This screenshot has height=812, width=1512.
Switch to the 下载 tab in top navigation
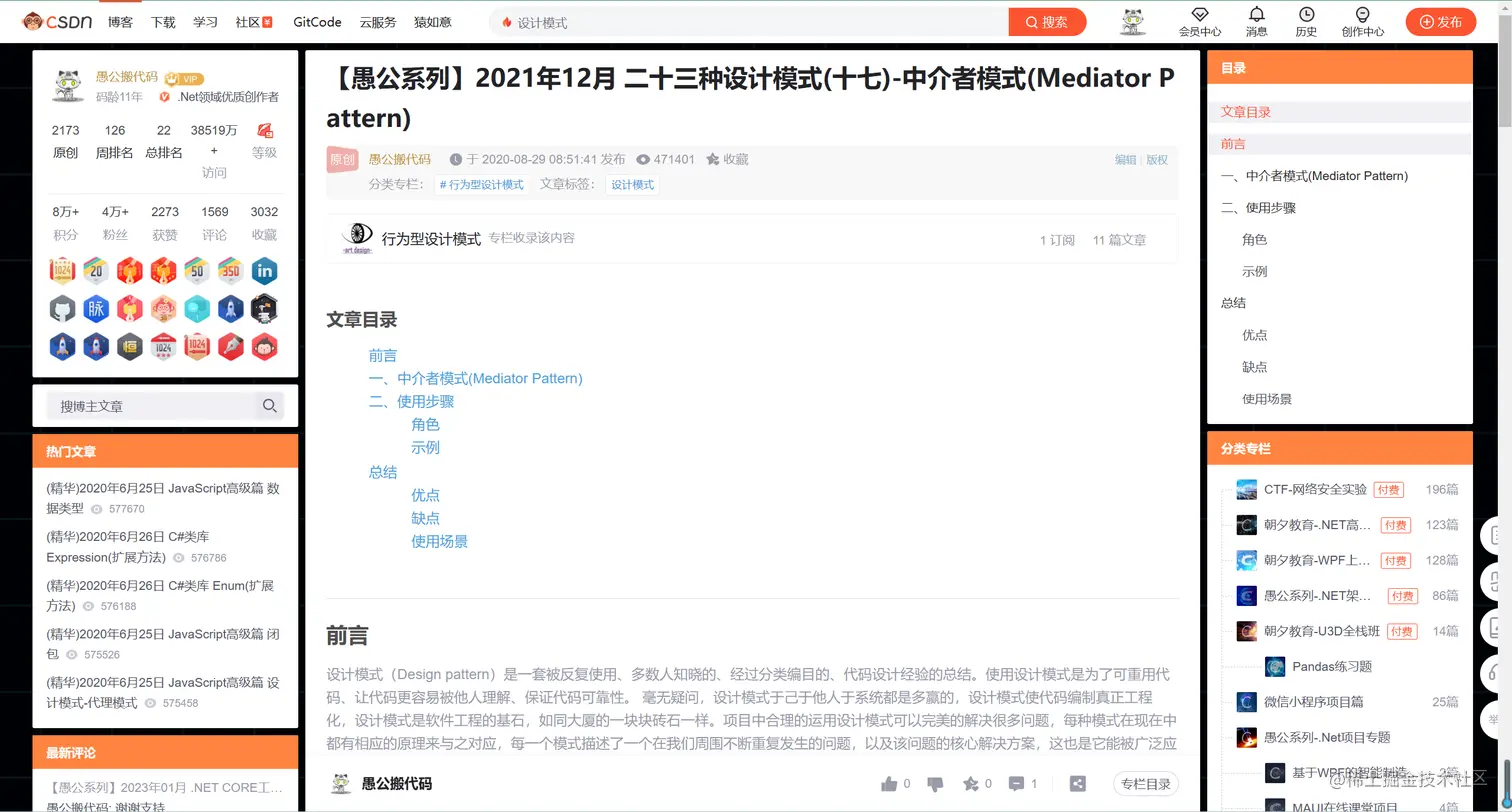coord(162,21)
